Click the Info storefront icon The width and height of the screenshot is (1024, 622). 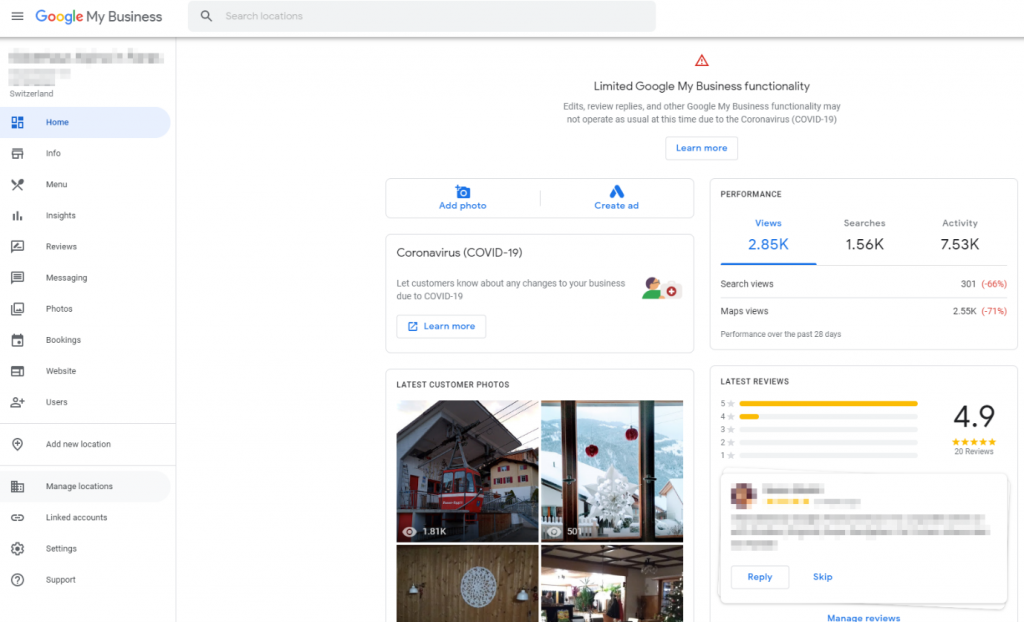pyautogui.click(x=18, y=154)
